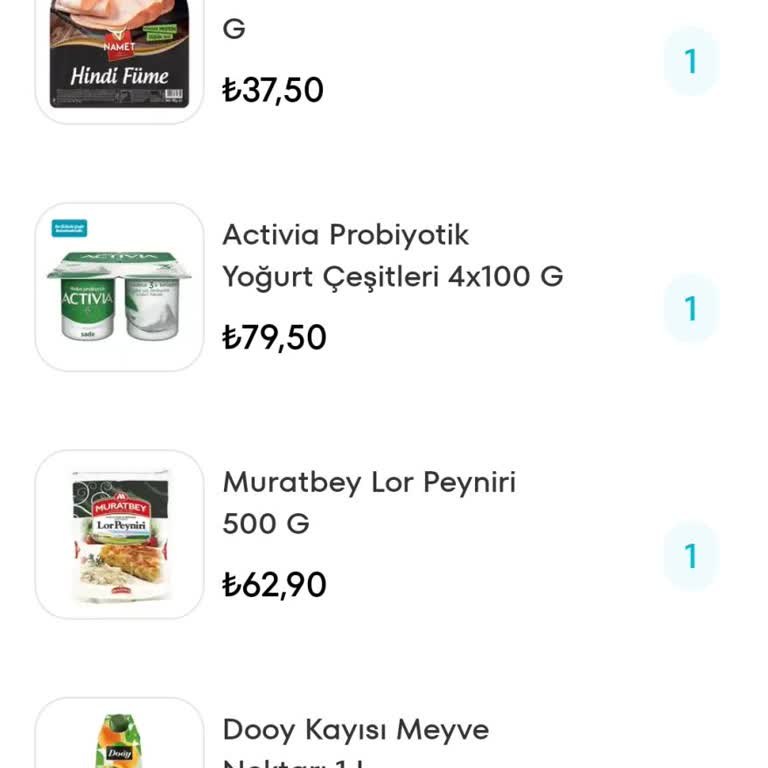The width and height of the screenshot is (768, 768).
Task: Tap the lone G weight text above ₺37,50
Action: point(233,28)
